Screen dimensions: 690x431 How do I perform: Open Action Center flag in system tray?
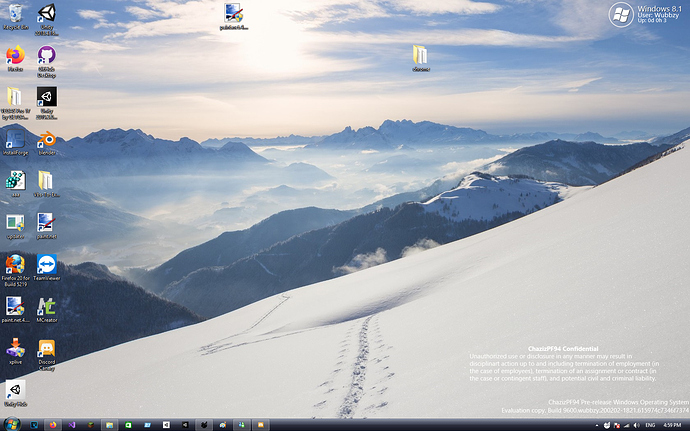pos(617,425)
